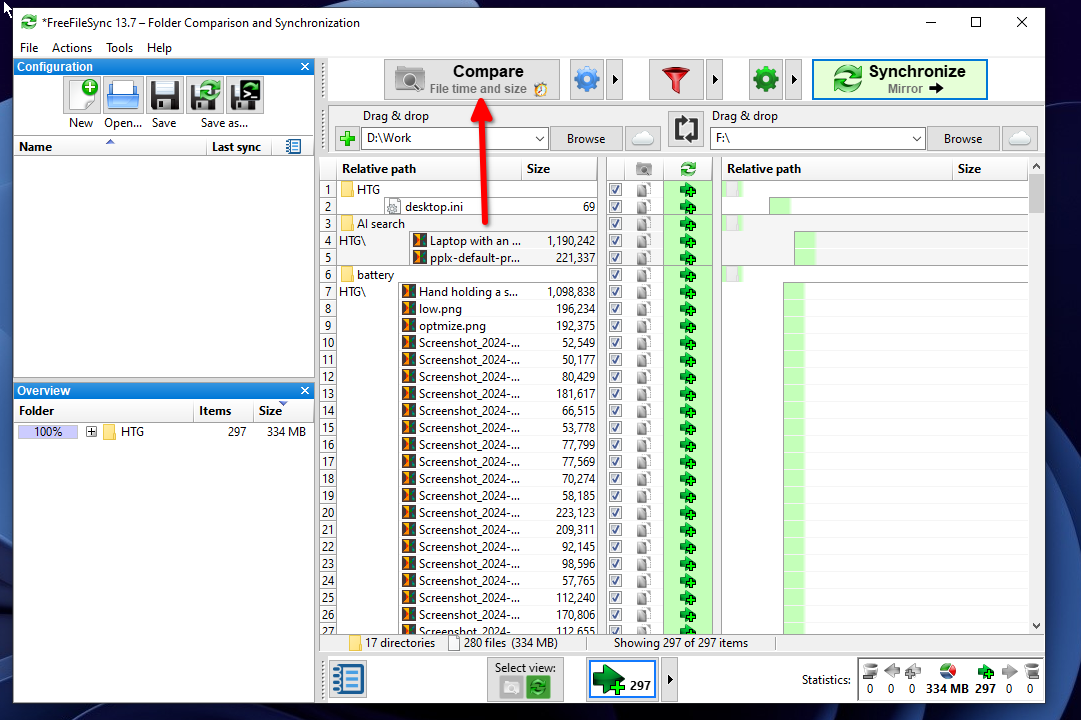Uncheck the Hand holding a s... row checkbox
This screenshot has width=1081, height=720.
point(616,292)
